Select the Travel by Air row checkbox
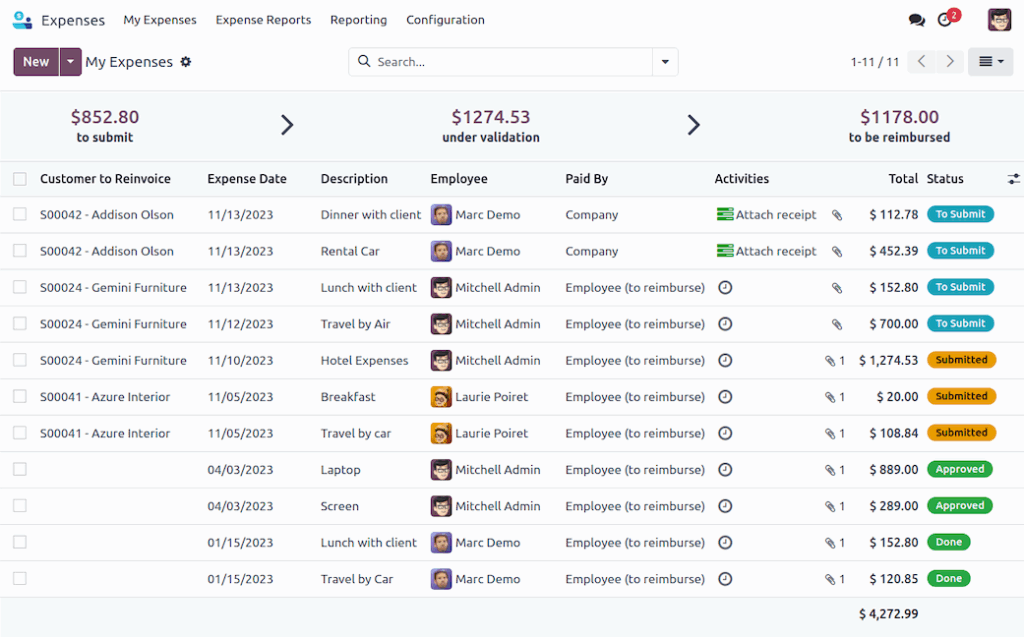This screenshot has width=1024, height=637. (x=20, y=323)
